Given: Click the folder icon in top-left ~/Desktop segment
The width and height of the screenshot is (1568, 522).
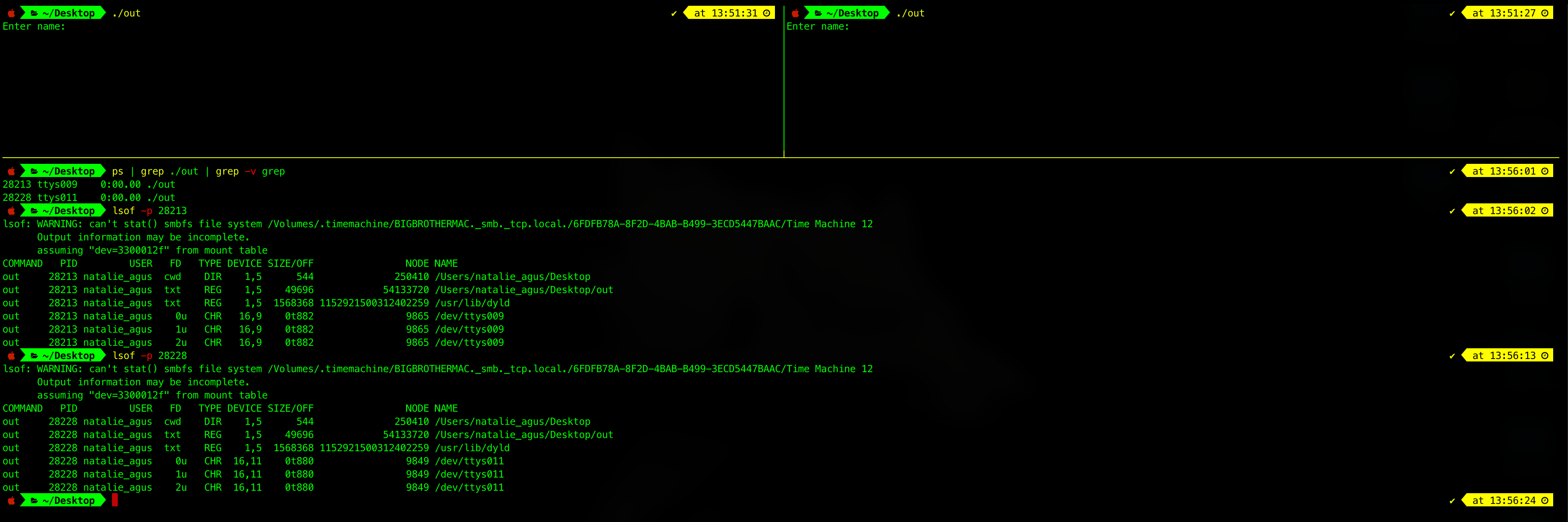Looking at the screenshot, I should point(34,13).
